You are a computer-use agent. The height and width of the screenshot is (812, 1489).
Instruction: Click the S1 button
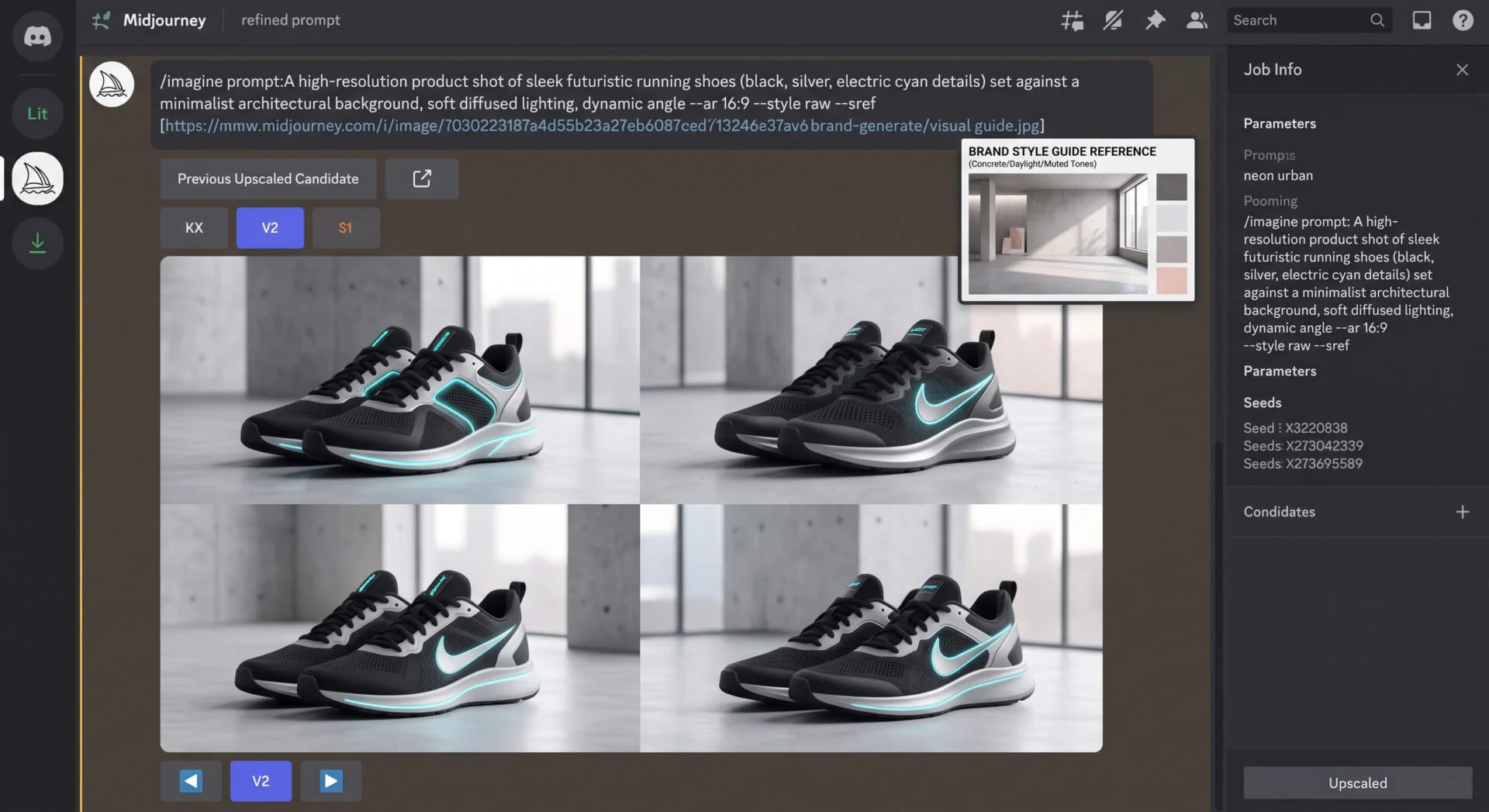(x=345, y=227)
